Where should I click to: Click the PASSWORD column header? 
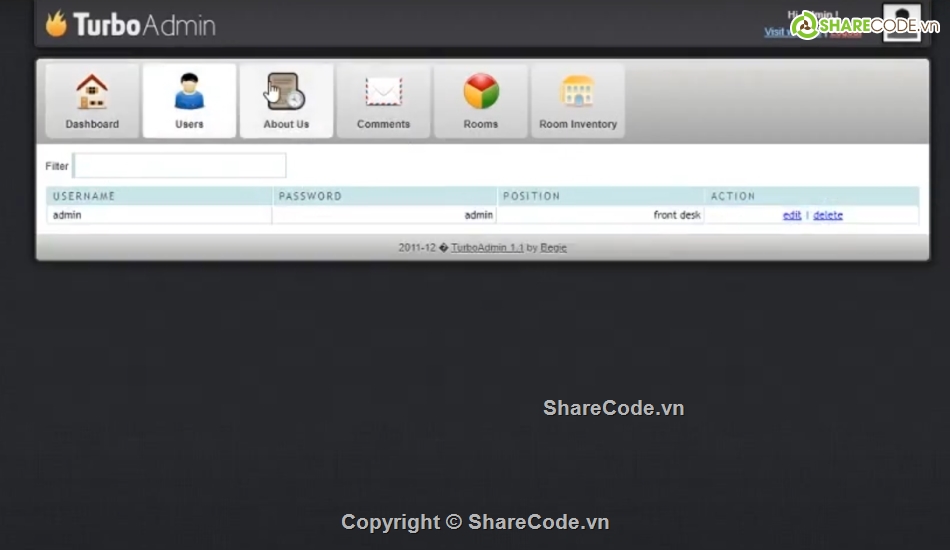tap(384, 196)
